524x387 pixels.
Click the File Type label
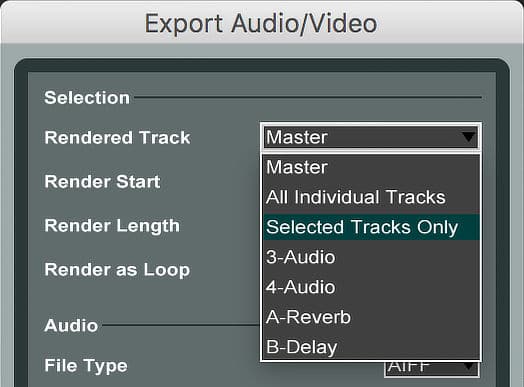coord(86,366)
